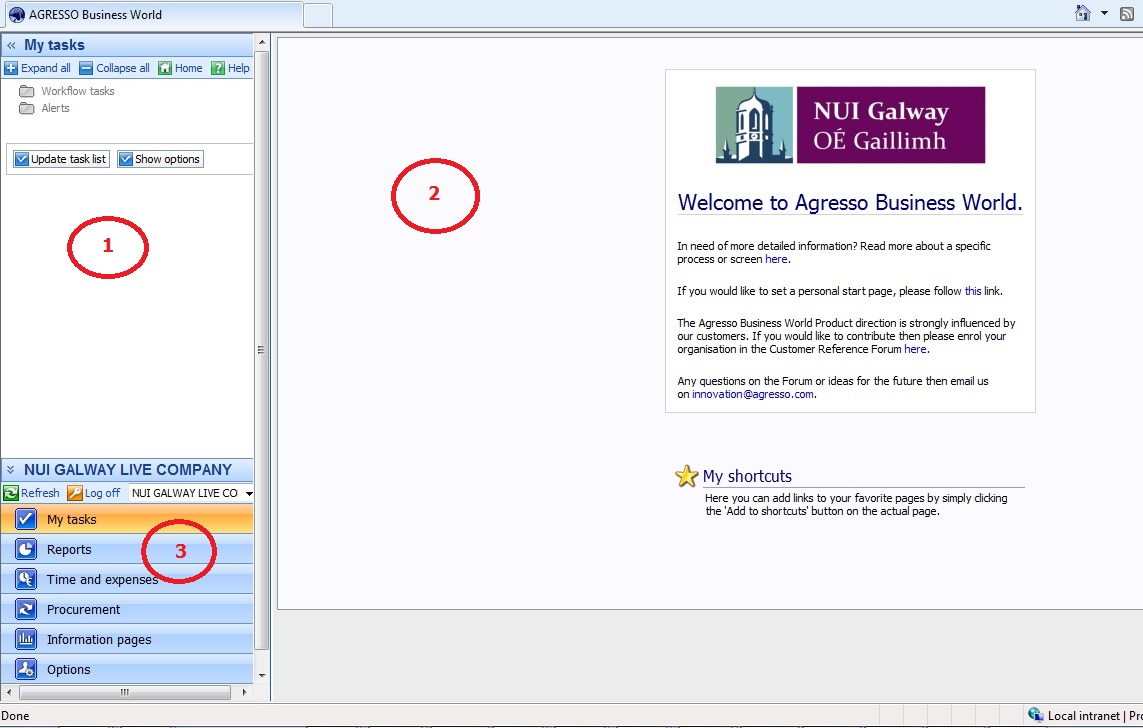1143x728 pixels.
Task: Click the sidebar vertical scrollbar up arrow
Action: pos(262,43)
